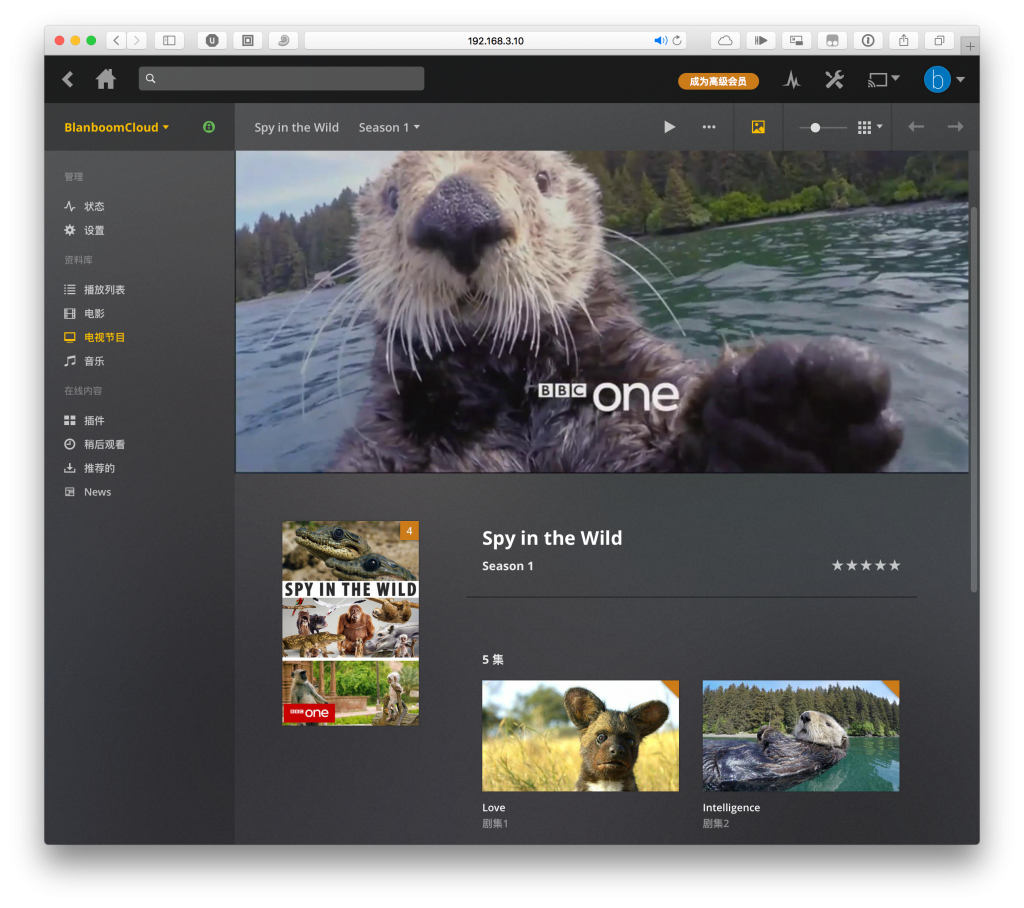The width and height of the screenshot is (1024, 908).
Task: Click the 1Password-style info icon in Safari
Action: coord(868,41)
